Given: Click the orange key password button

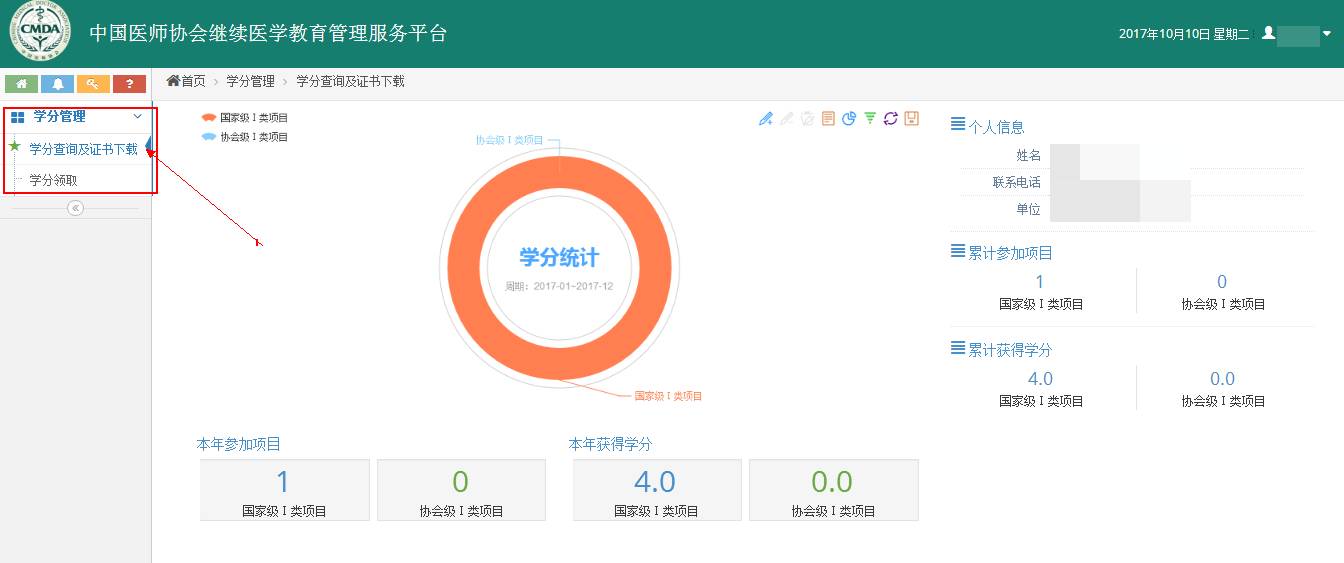Looking at the screenshot, I should click(x=93, y=84).
